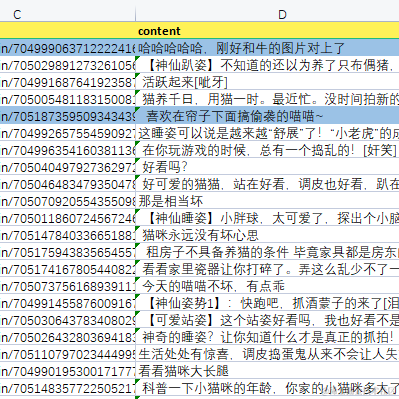Select cell starting '好可爱的猫猫, 站在好看'
Image resolution: width=399 pixels, height=399 pixels.
click(x=267, y=184)
